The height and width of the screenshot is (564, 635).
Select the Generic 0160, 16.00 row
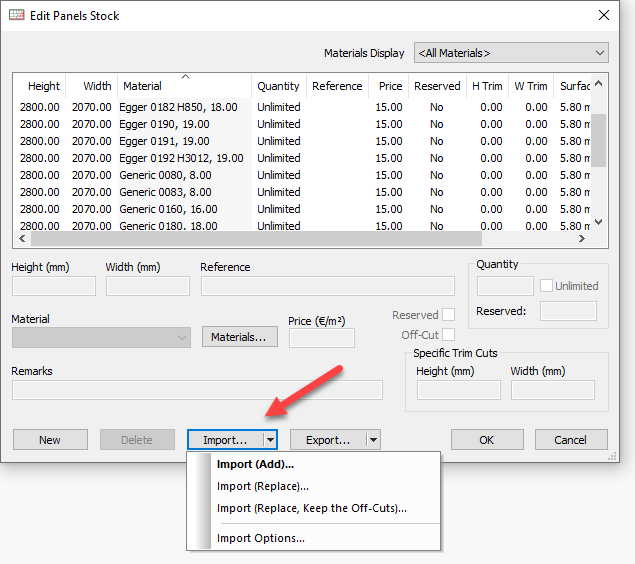302,209
